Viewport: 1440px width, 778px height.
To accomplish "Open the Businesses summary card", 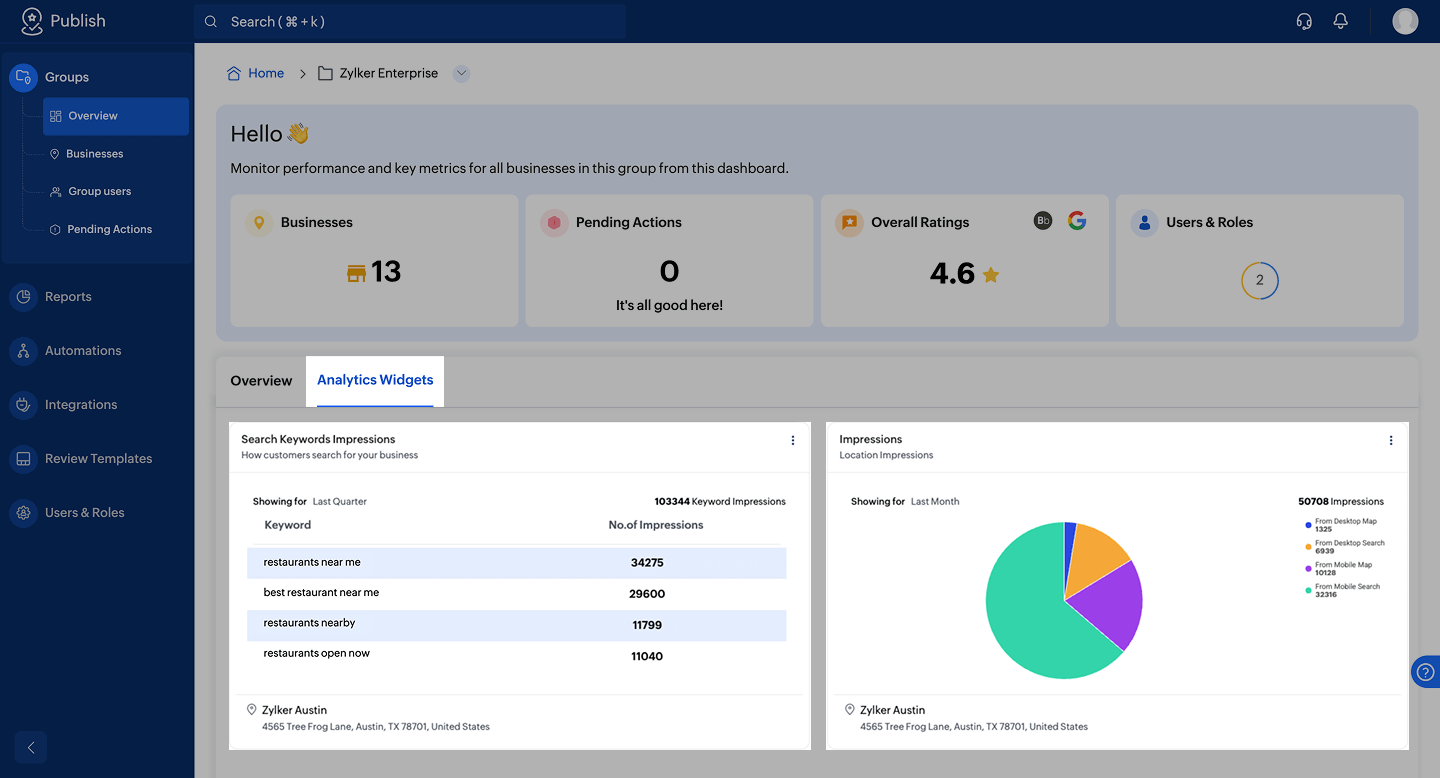I will 374,260.
